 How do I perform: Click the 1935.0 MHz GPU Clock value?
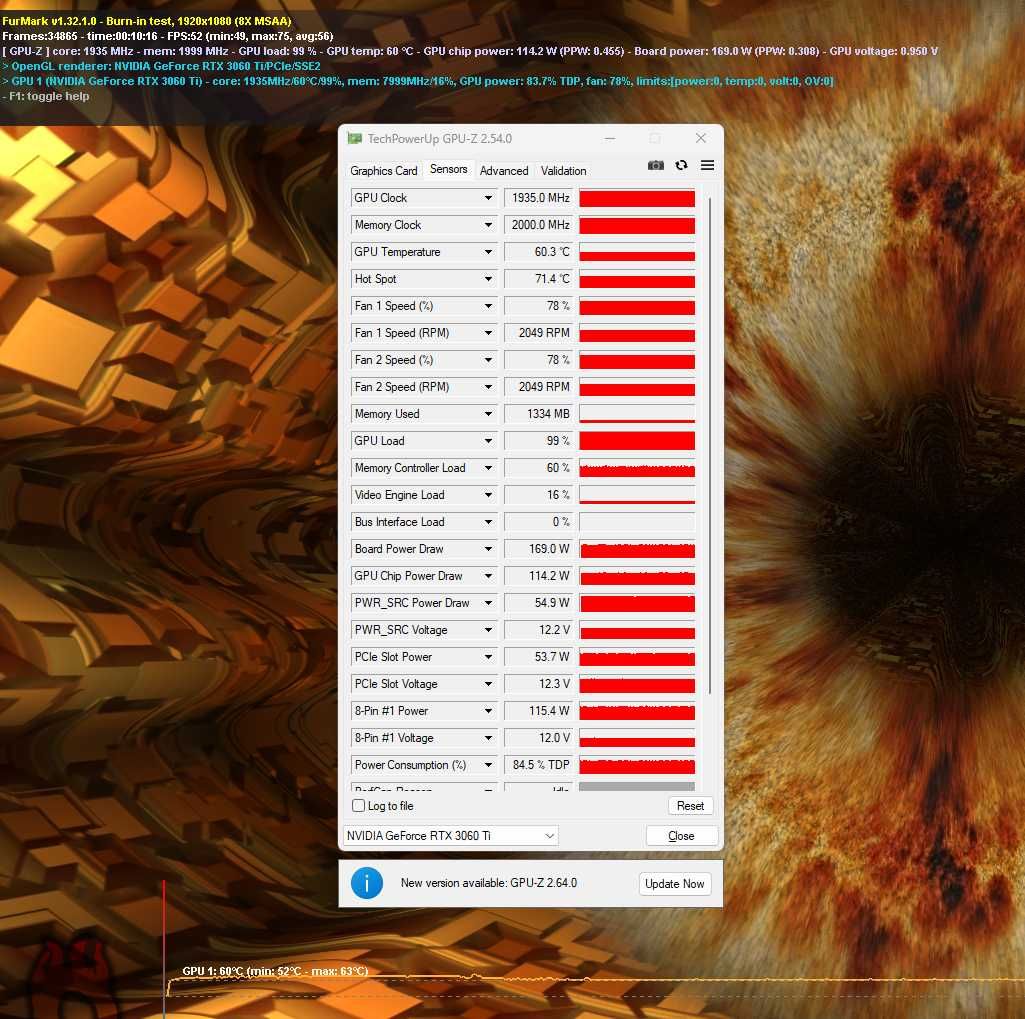pos(539,198)
